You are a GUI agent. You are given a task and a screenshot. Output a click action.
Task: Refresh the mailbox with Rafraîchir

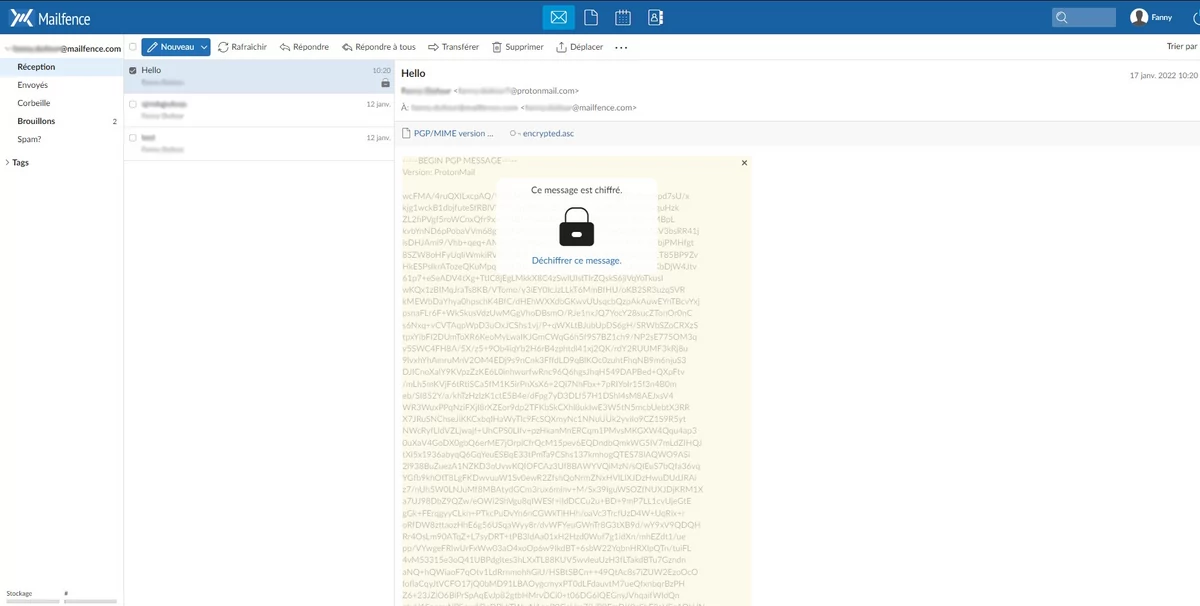pyautogui.click(x=242, y=47)
